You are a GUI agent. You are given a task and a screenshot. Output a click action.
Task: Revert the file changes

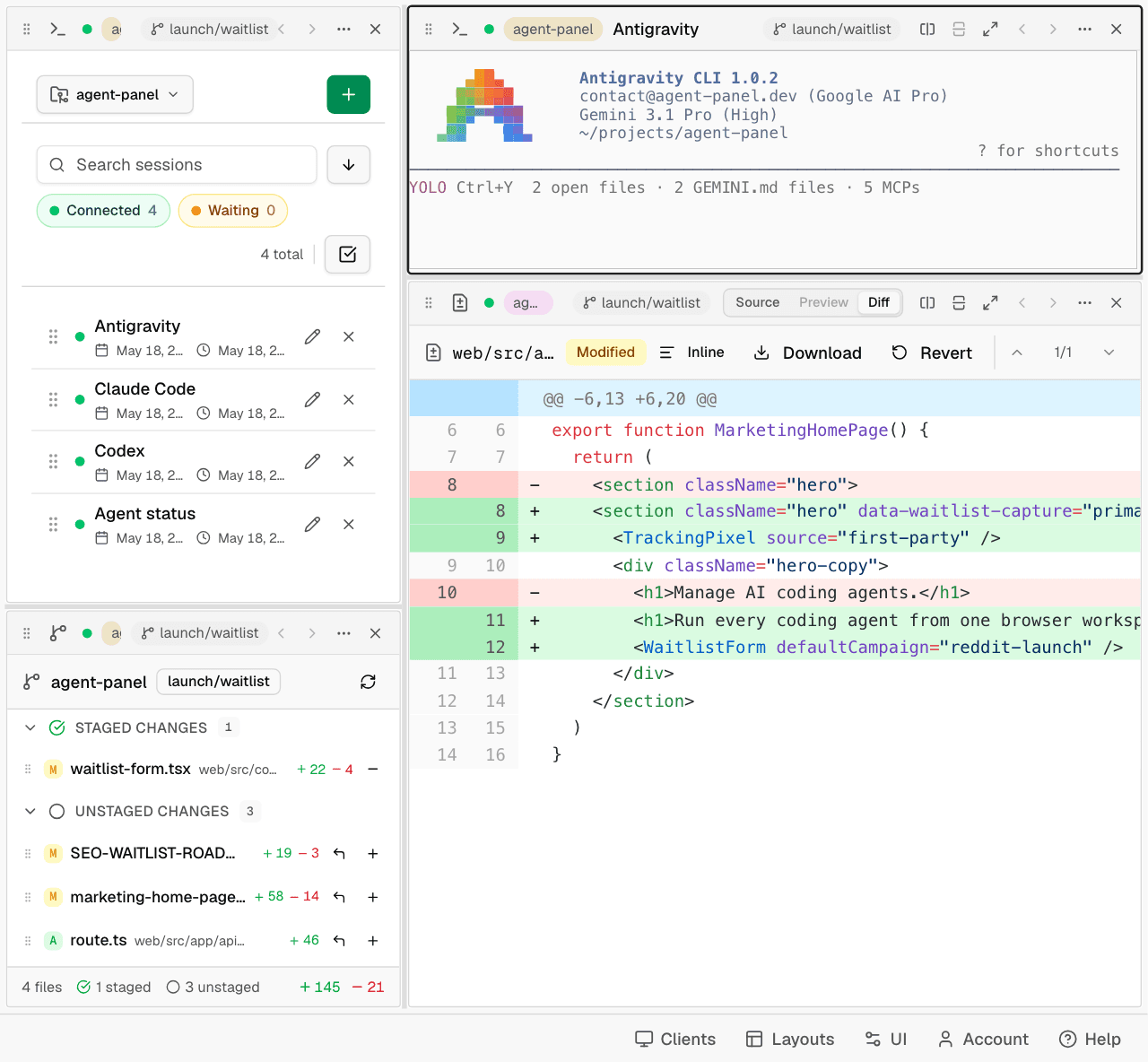(932, 353)
